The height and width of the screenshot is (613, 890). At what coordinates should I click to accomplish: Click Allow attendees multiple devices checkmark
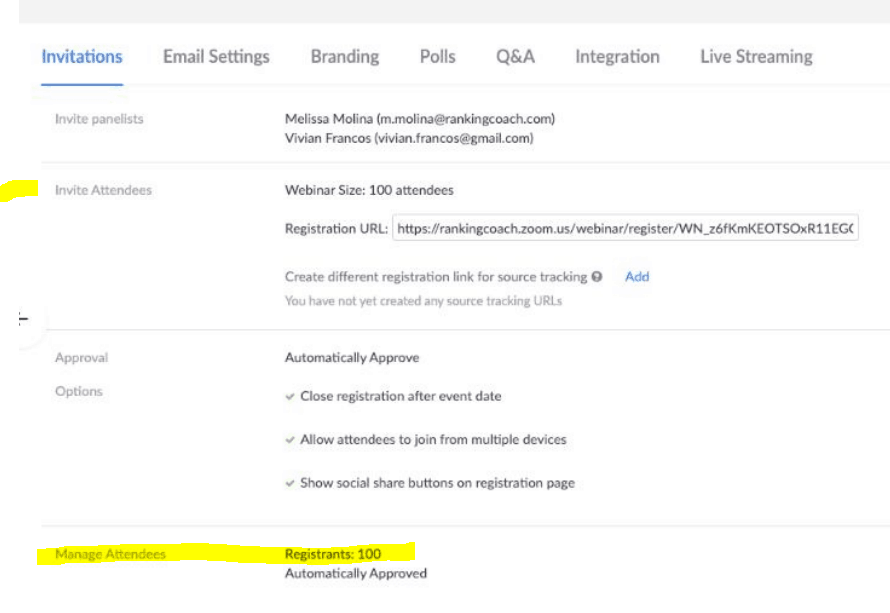[290, 440]
